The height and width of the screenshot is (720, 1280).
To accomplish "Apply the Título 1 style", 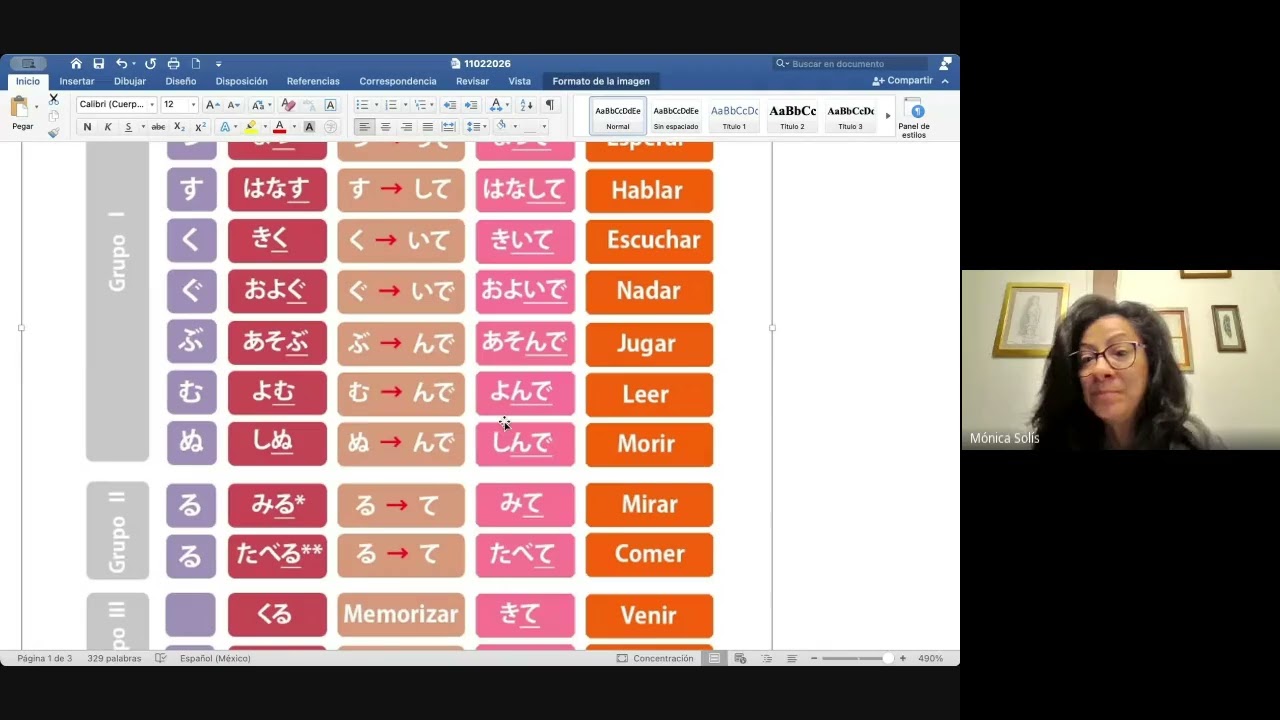I will pos(735,116).
